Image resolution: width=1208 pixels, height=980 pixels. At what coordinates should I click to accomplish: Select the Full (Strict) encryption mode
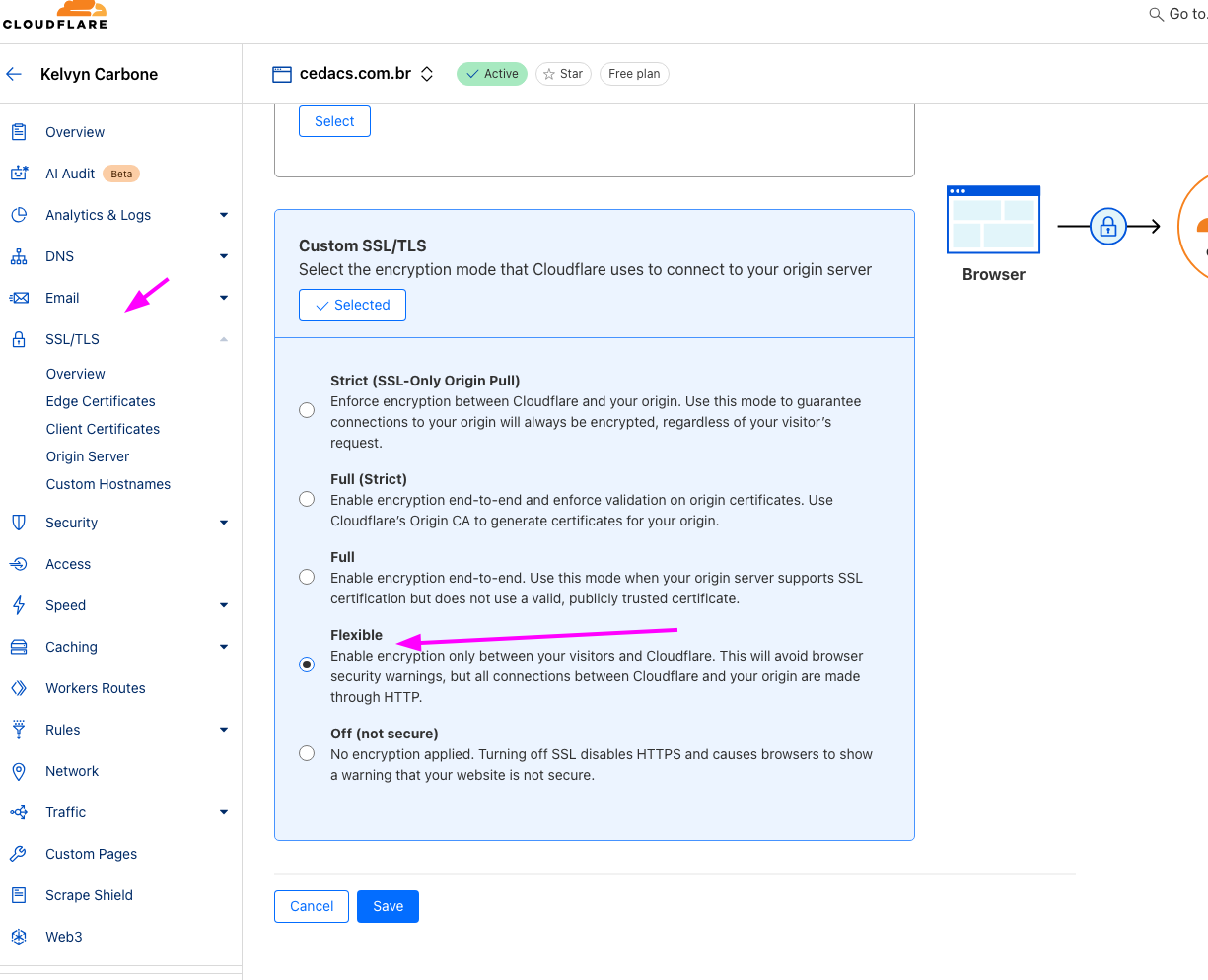click(x=307, y=499)
